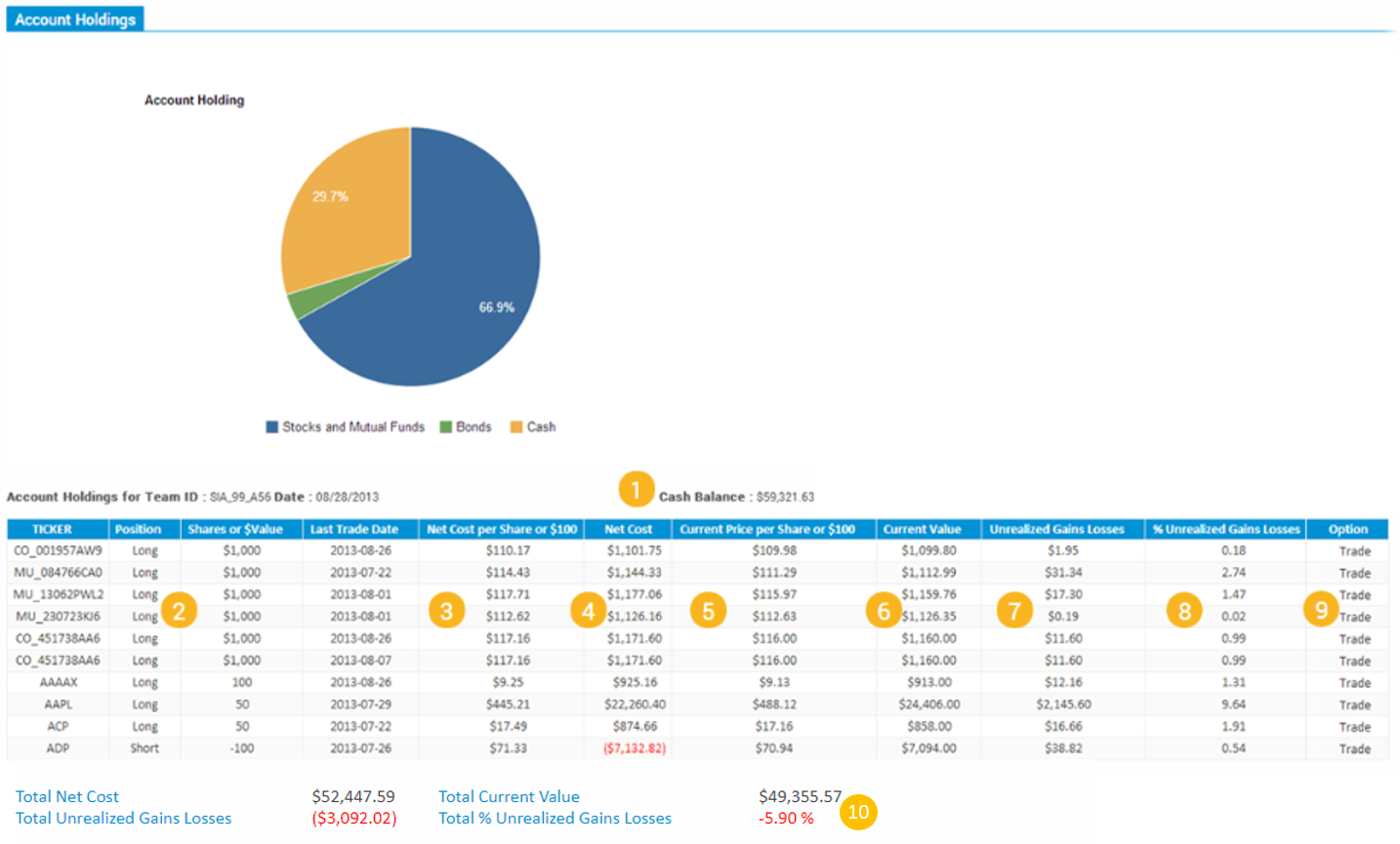Click the $2,145.60 unrealized gain cell

(1063, 704)
